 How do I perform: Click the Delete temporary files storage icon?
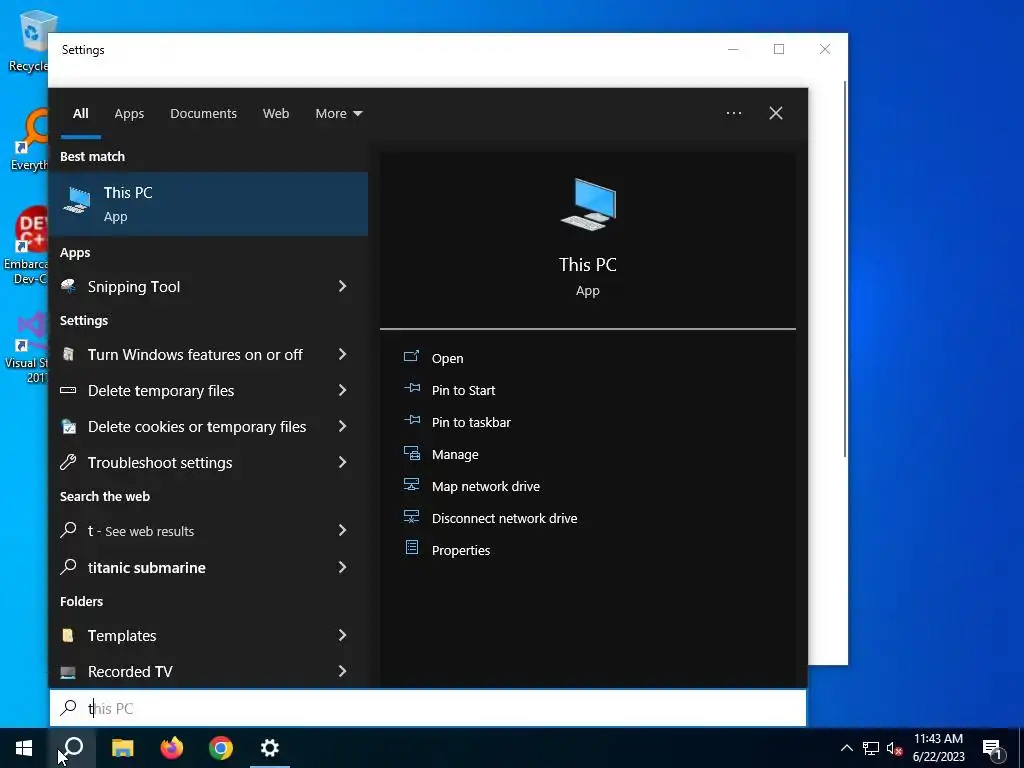(x=68, y=390)
